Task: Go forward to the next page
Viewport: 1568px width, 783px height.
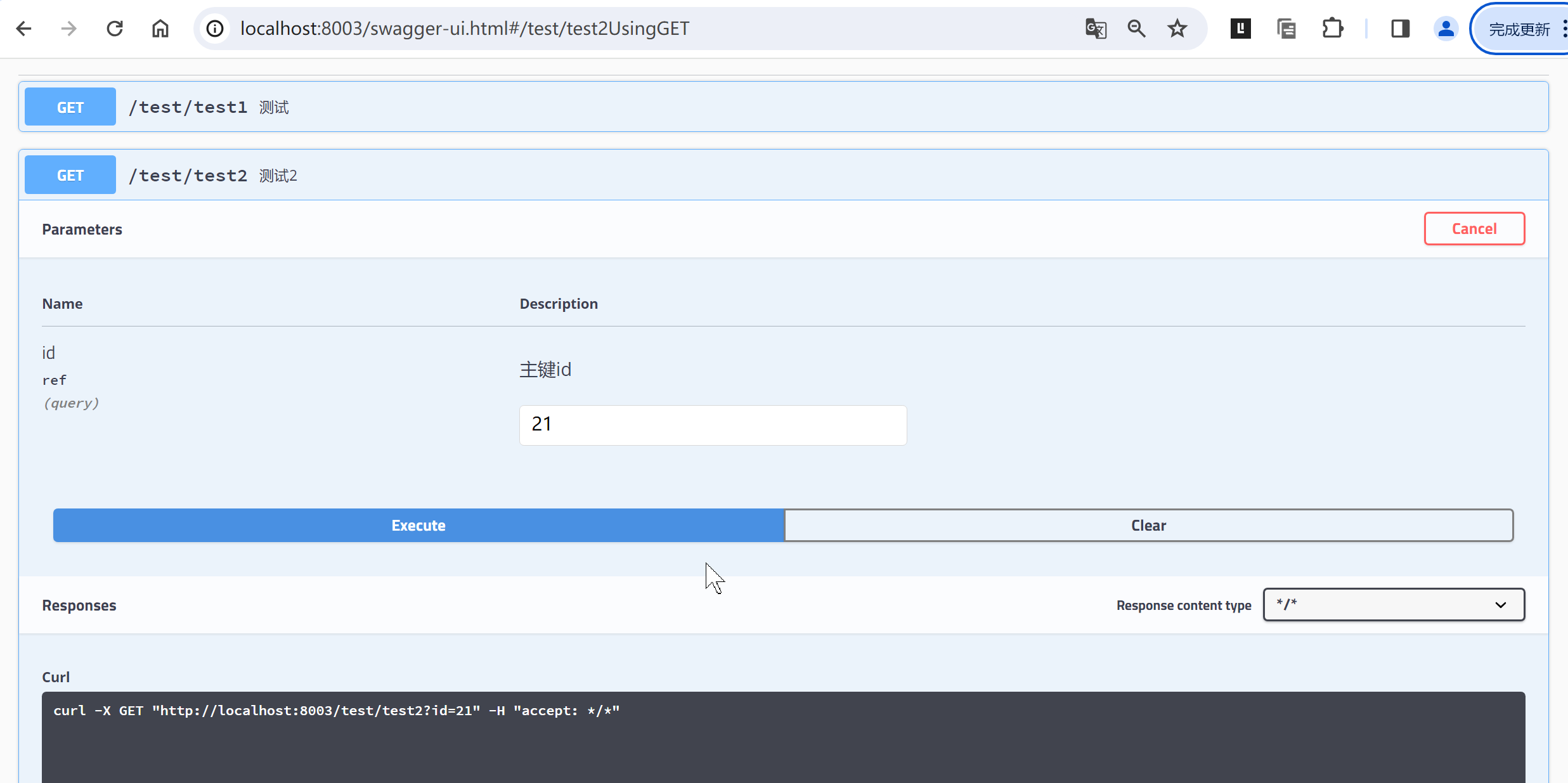Action: pyautogui.click(x=69, y=29)
